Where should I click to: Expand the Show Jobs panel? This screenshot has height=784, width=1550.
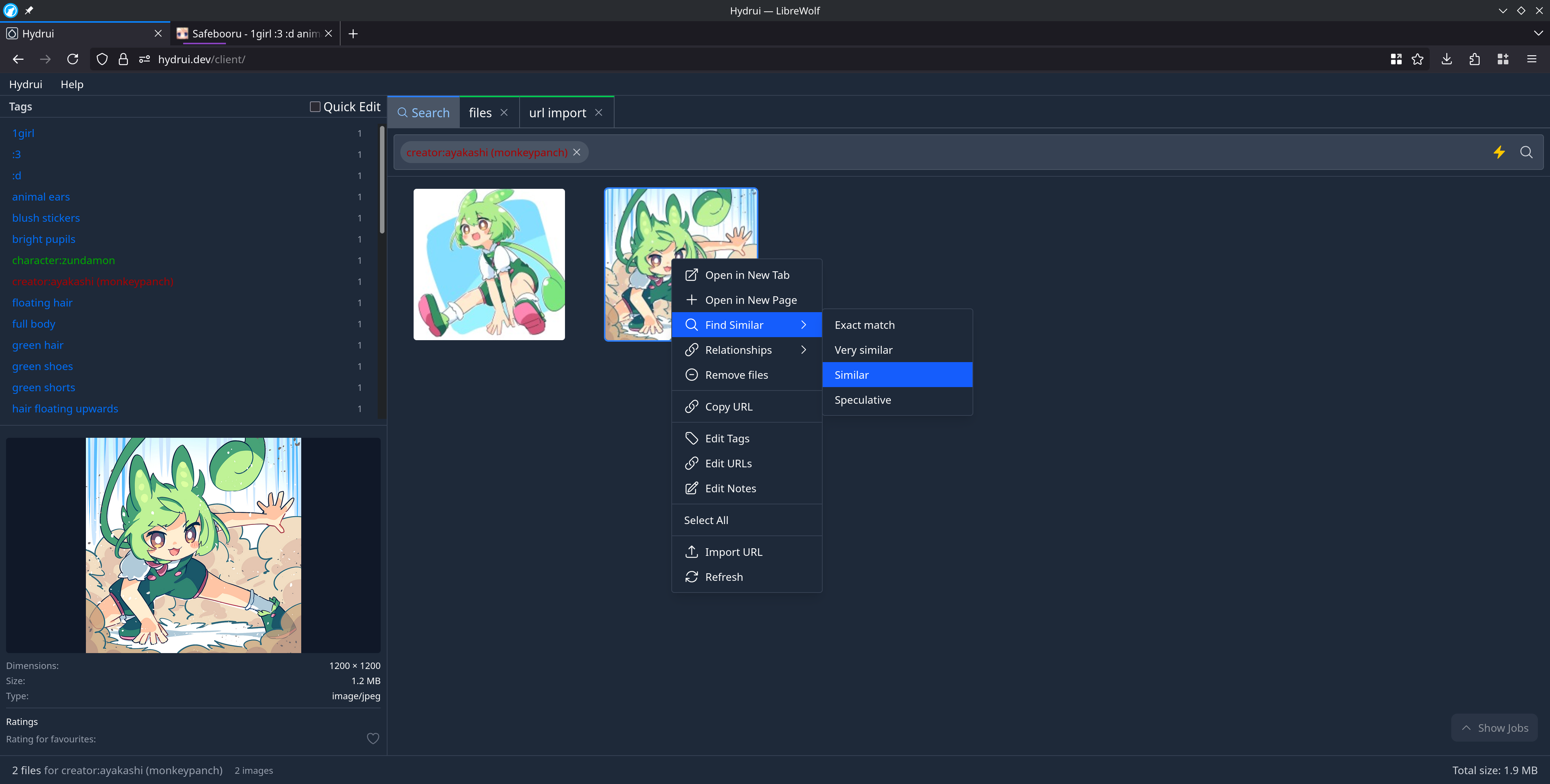point(1494,728)
